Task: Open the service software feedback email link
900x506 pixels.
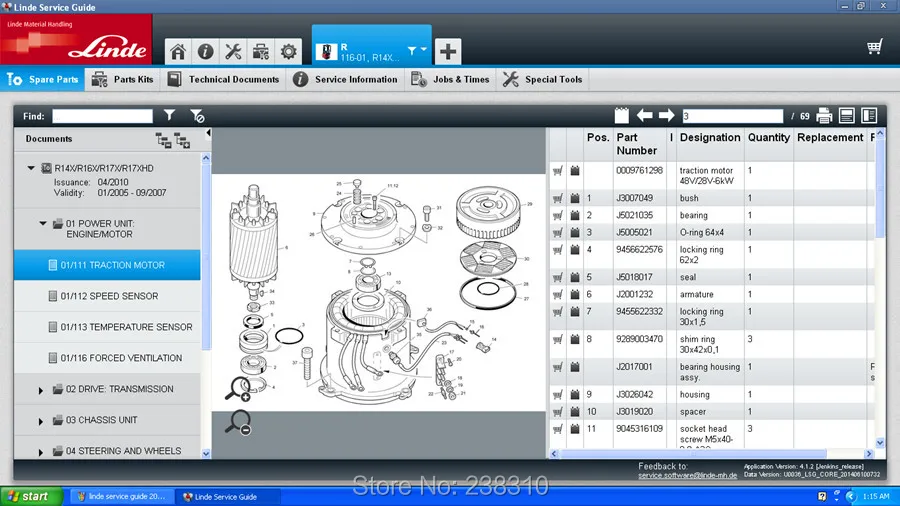Action: [688, 475]
